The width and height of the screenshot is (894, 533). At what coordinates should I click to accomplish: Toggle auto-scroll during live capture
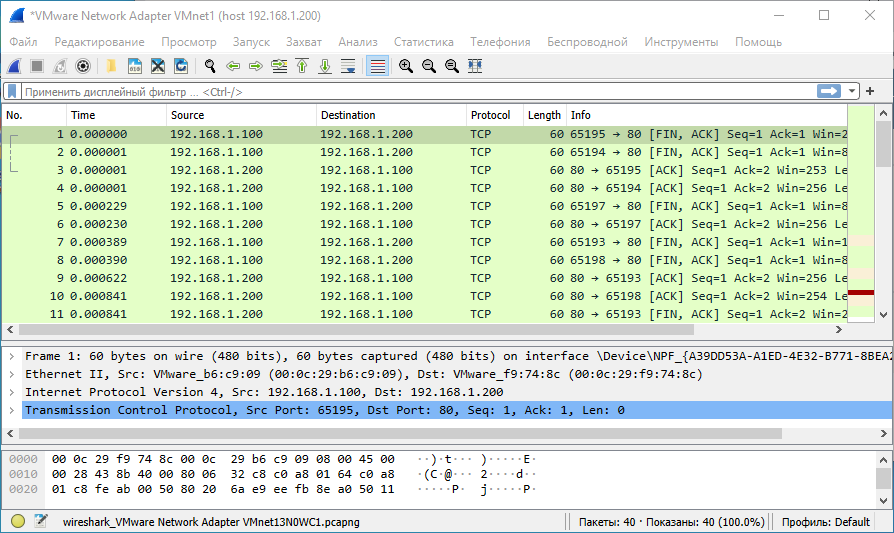pos(348,66)
